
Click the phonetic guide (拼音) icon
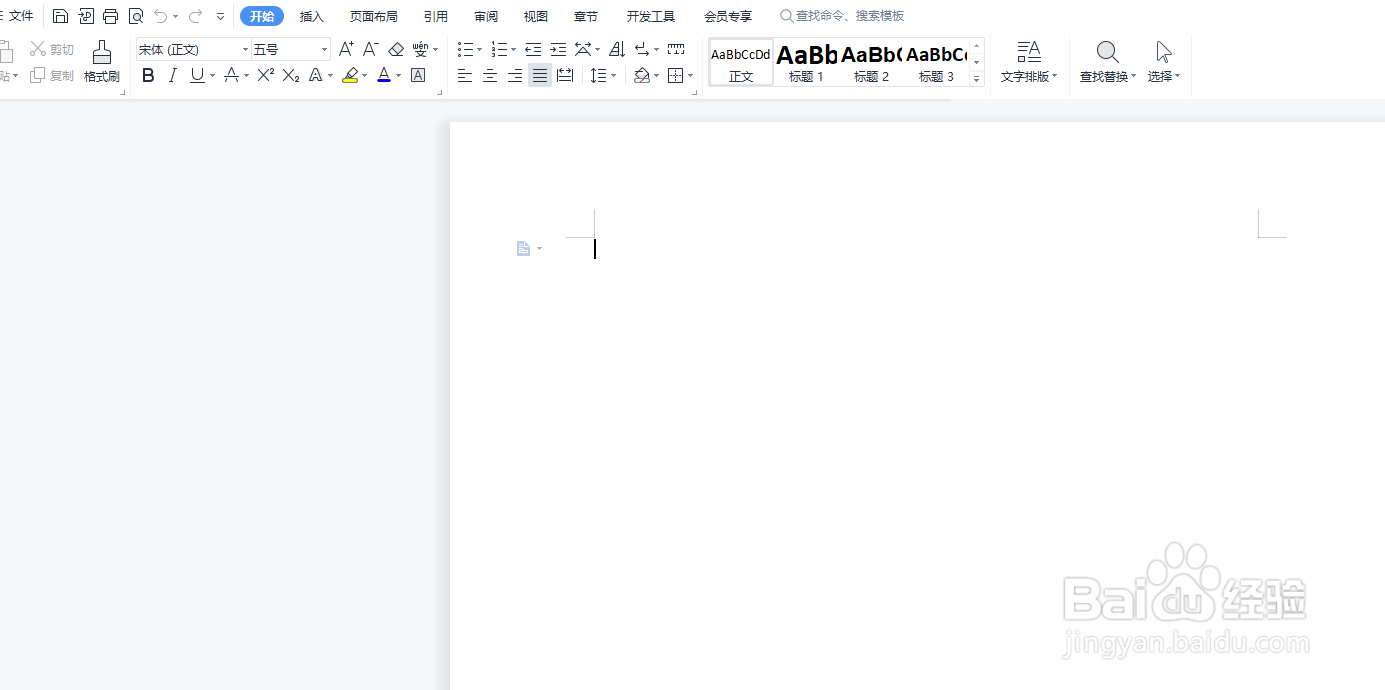pos(421,49)
